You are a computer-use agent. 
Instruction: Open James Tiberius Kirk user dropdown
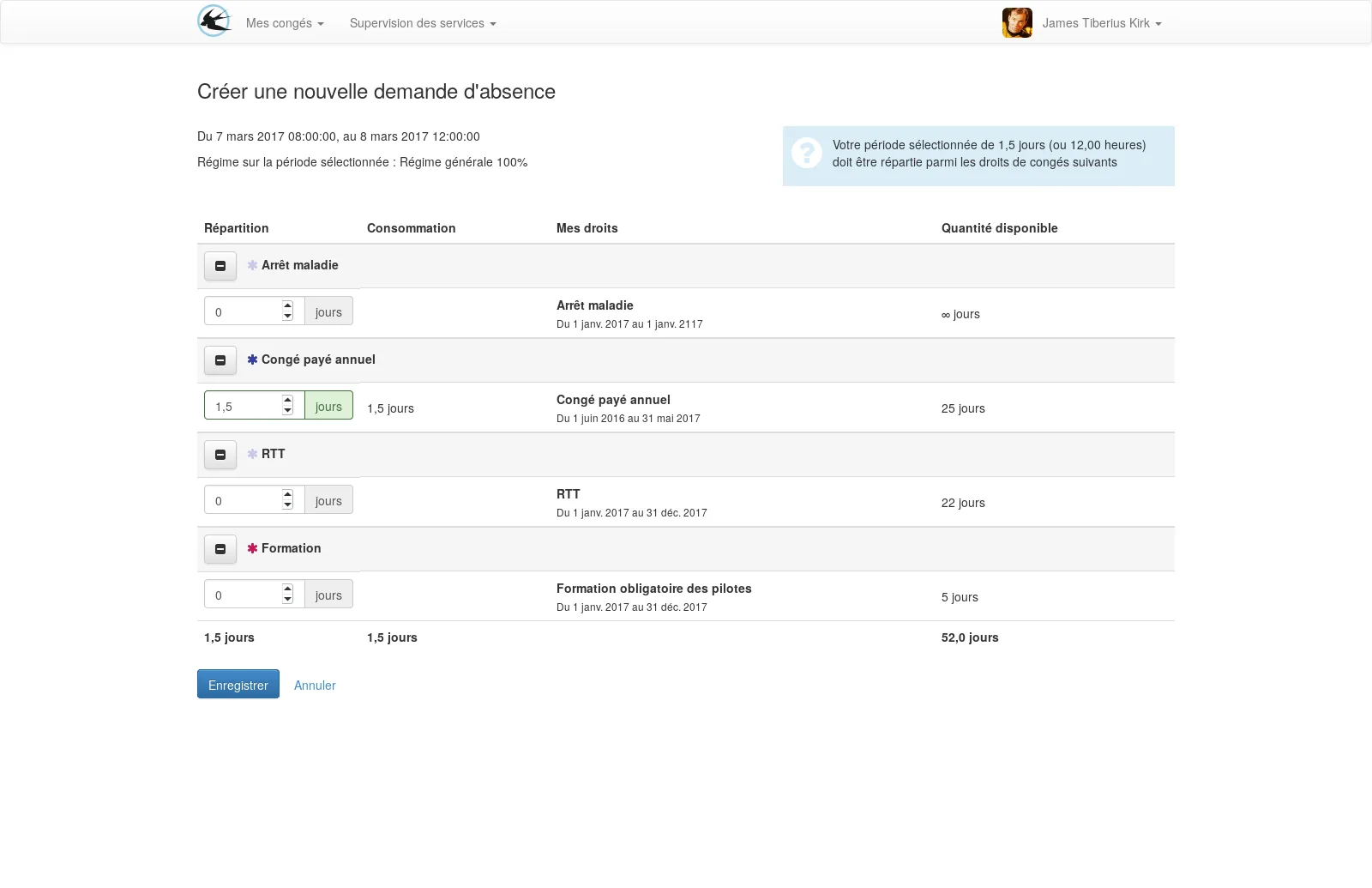coord(1102,23)
